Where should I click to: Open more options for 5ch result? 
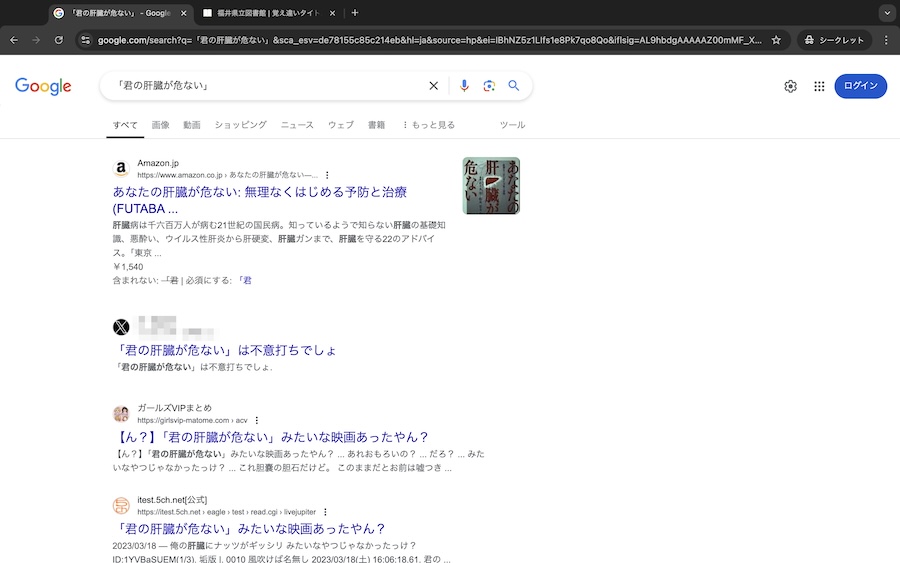click(325, 512)
